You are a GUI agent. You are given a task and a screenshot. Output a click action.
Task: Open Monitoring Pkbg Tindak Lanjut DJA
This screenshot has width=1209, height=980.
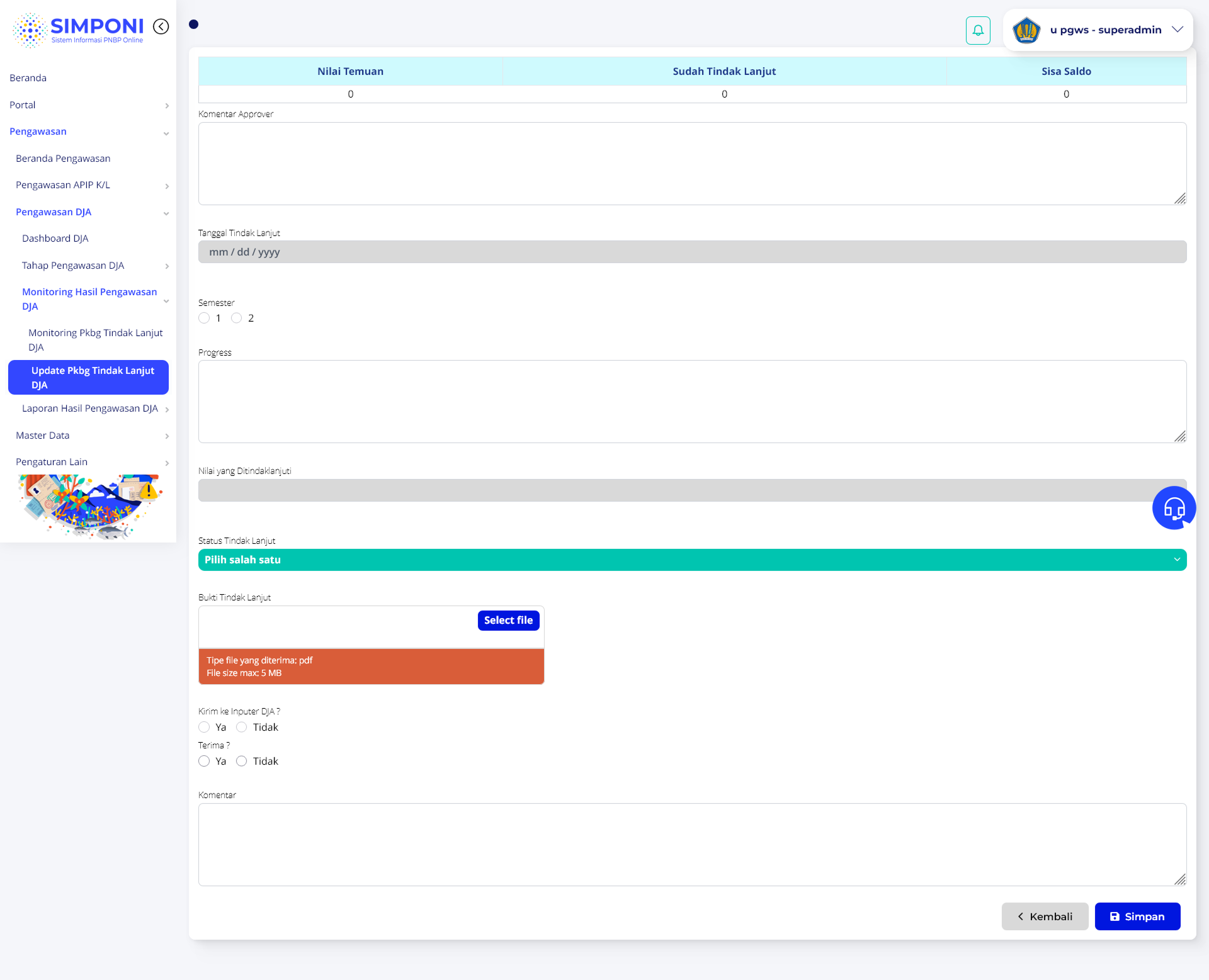coord(96,340)
